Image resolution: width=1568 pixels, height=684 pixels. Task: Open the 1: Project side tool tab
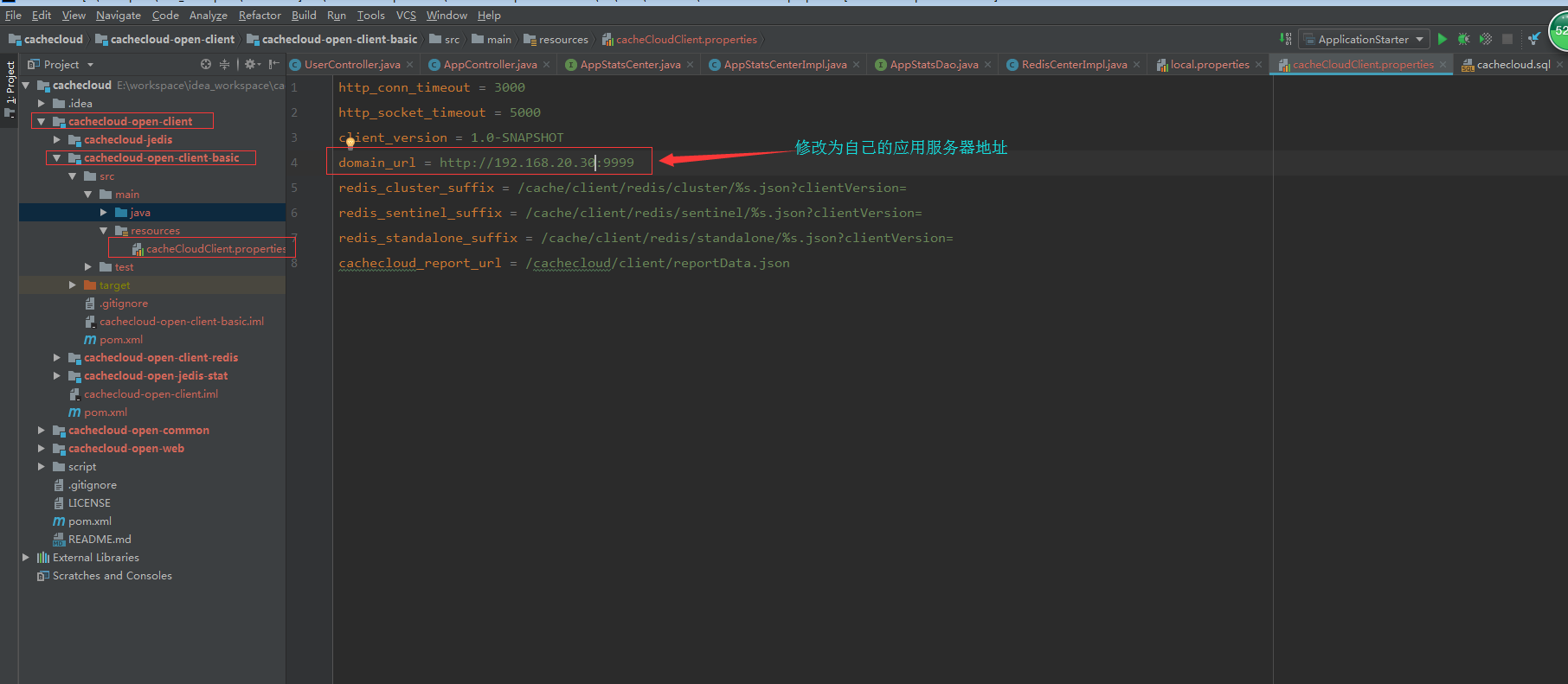[10, 88]
